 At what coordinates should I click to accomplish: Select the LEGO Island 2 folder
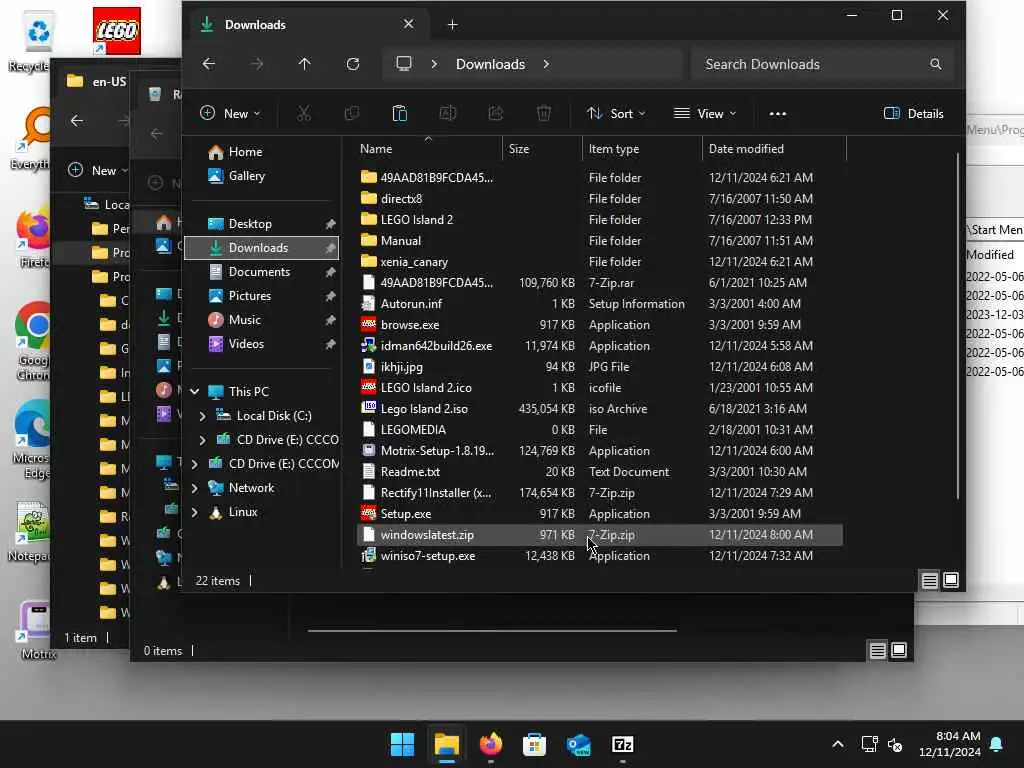click(600, 219)
